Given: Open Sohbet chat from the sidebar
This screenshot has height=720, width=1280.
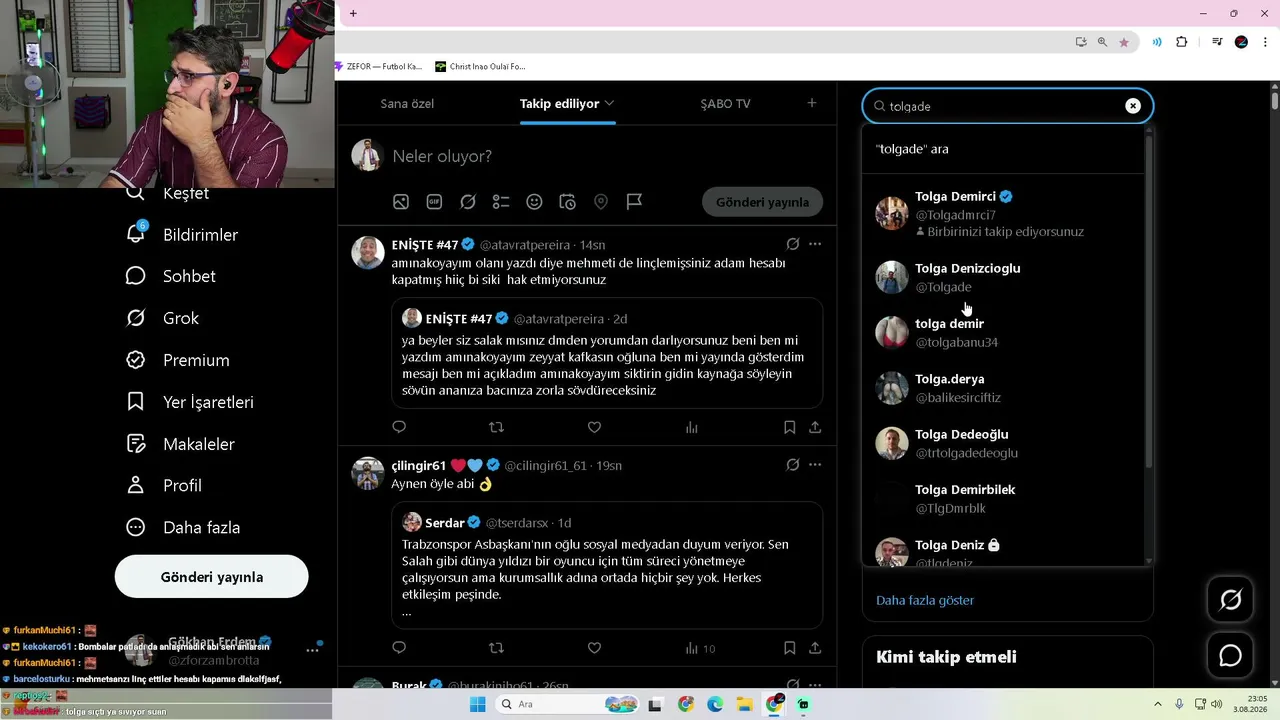Looking at the screenshot, I should [170, 276].
